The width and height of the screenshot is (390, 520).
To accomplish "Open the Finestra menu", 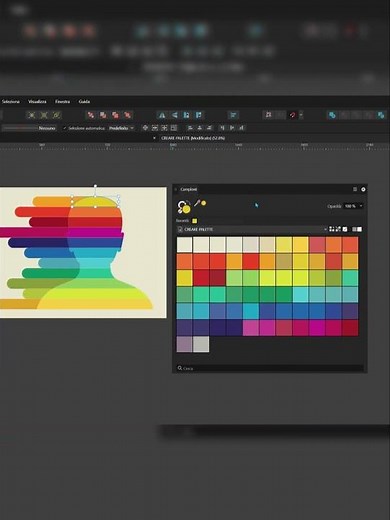I will click(62, 101).
